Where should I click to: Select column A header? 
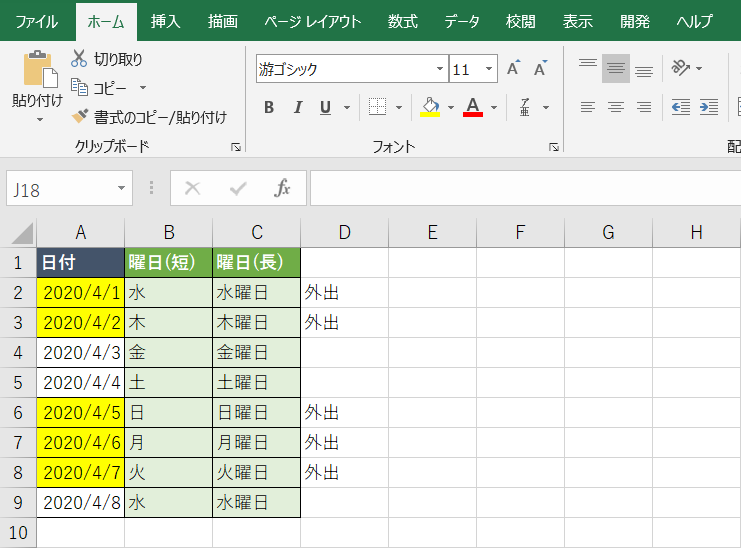click(x=81, y=232)
